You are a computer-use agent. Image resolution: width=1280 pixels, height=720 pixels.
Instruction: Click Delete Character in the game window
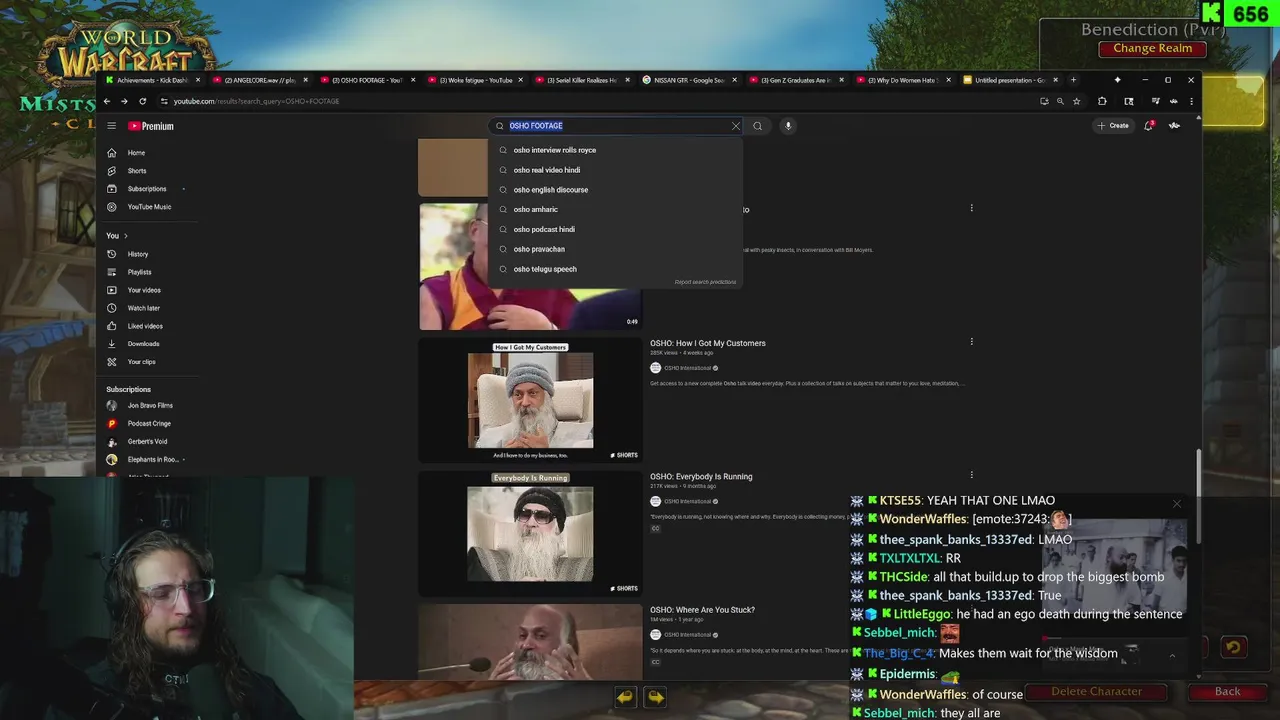pyautogui.click(x=1096, y=691)
